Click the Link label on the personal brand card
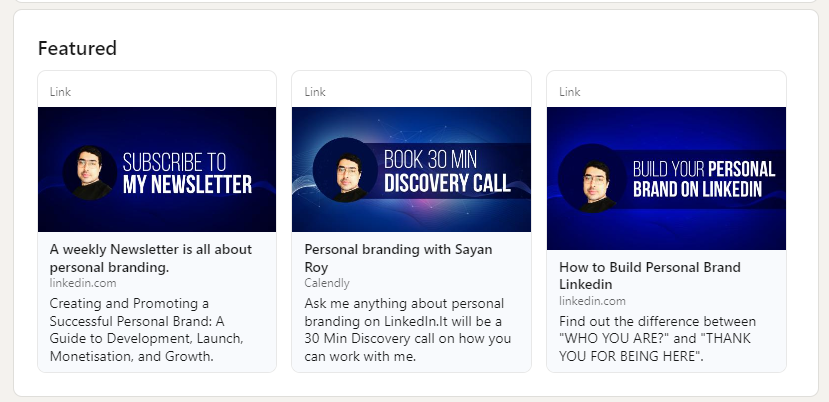Image resolution: width=829 pixels, height=402 pixels. click(570, 92)
